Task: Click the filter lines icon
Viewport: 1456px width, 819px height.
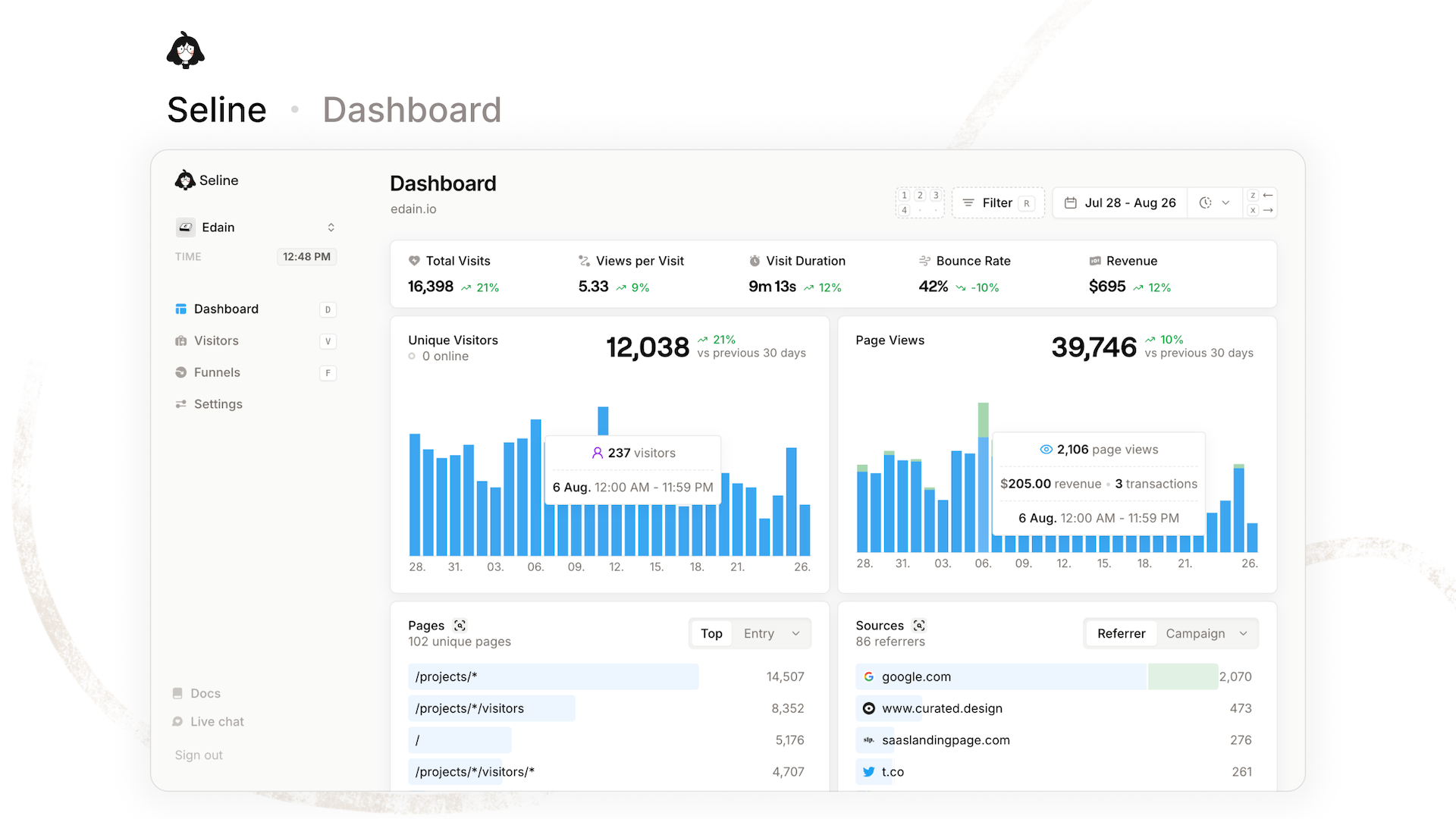Action: coord(968,203)
